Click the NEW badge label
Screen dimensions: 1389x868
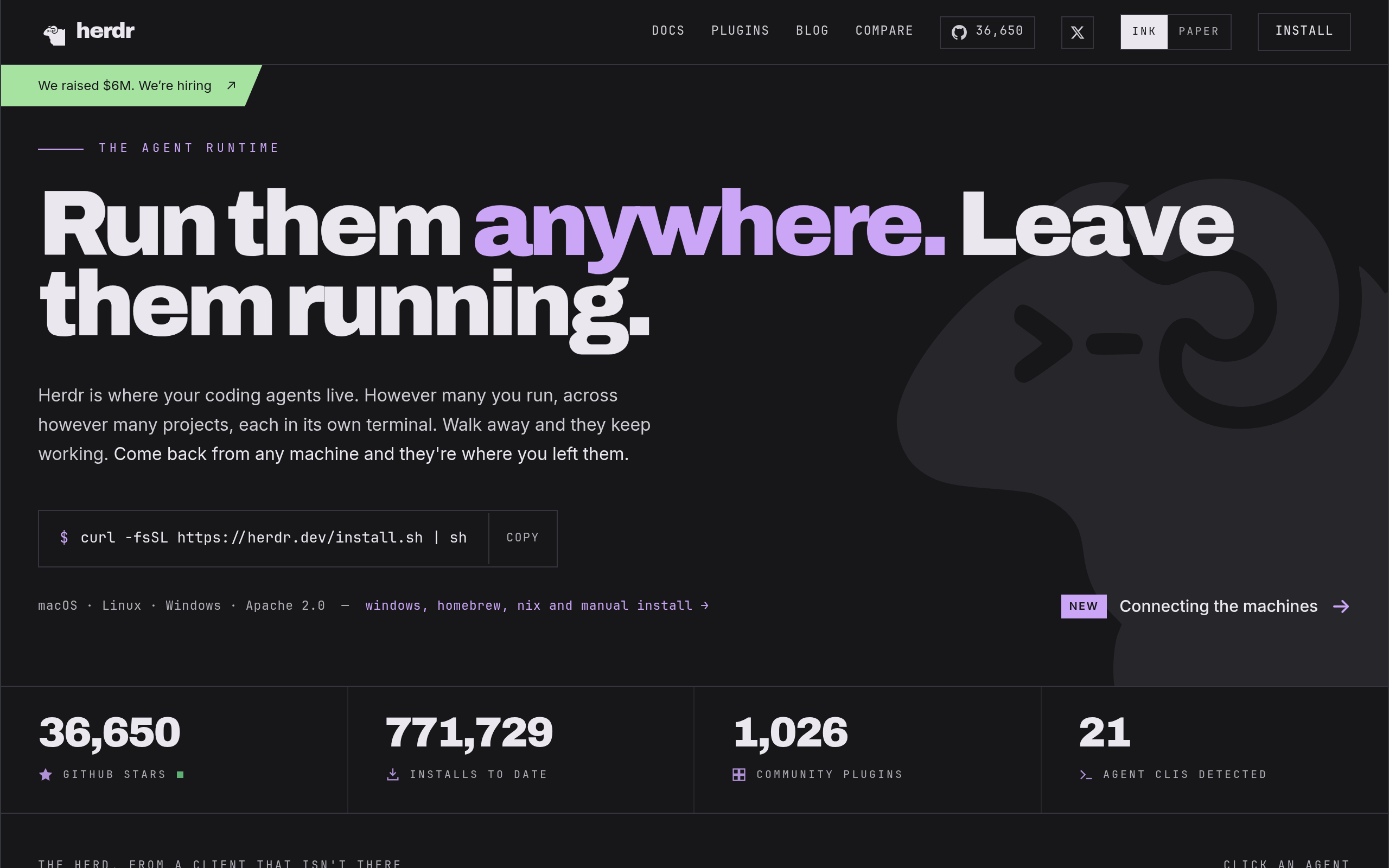(x=1084, y=606)
